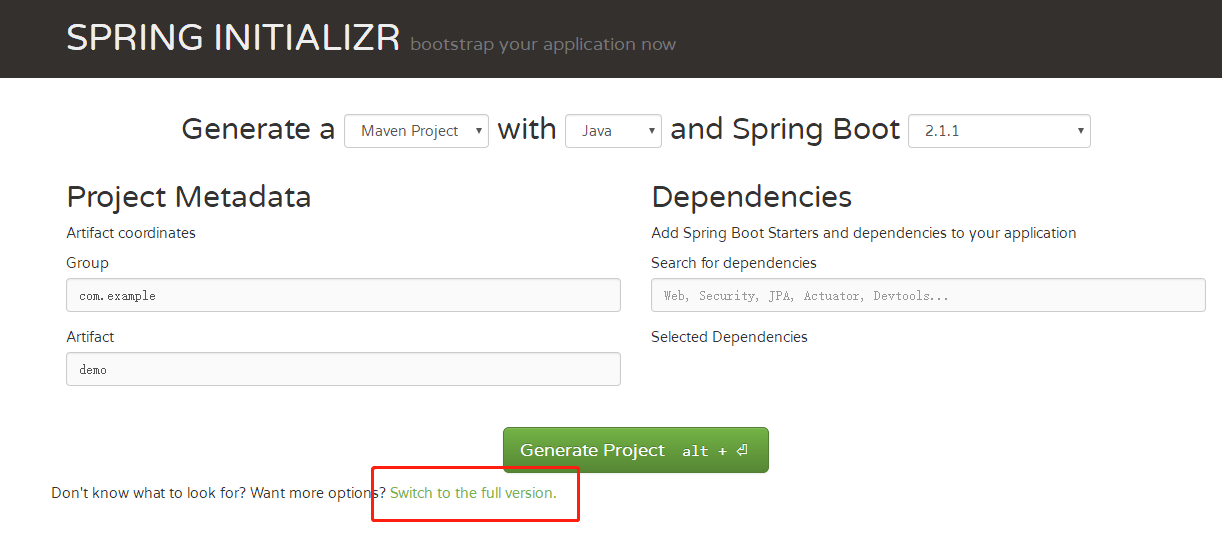Follow the Switch to the full version link
The image size is (1222, 537).
pyautogui.click(x=472, y=493)
